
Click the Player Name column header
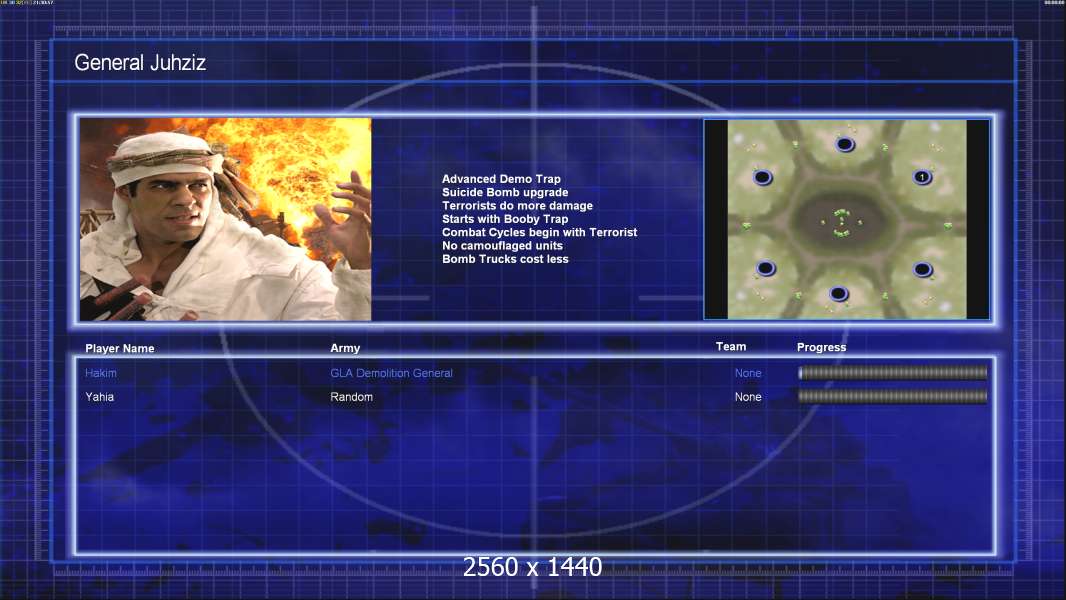pyautogui.click(x=120, y=349)
